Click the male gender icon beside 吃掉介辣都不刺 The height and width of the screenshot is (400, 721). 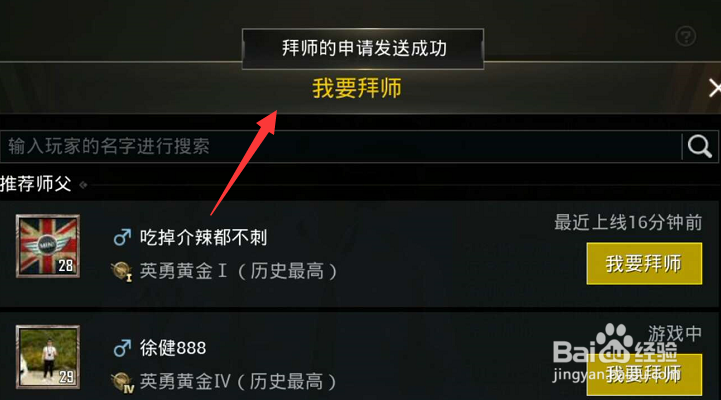(x=122, y=237)
